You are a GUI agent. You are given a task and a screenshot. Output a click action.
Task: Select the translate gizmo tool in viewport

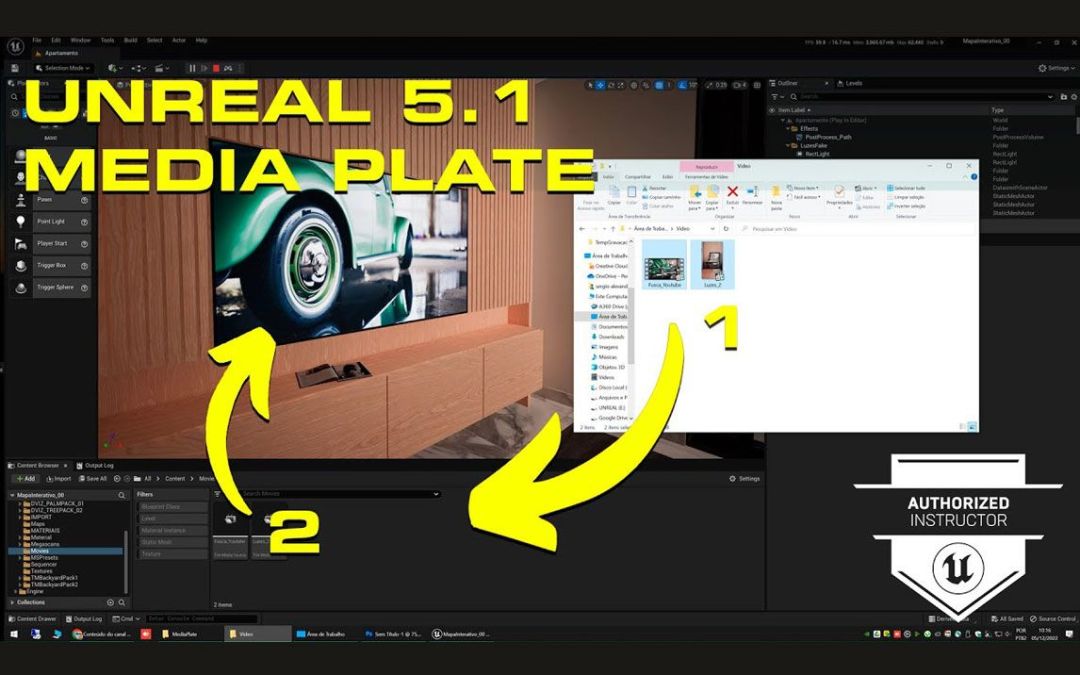(600, 85)
